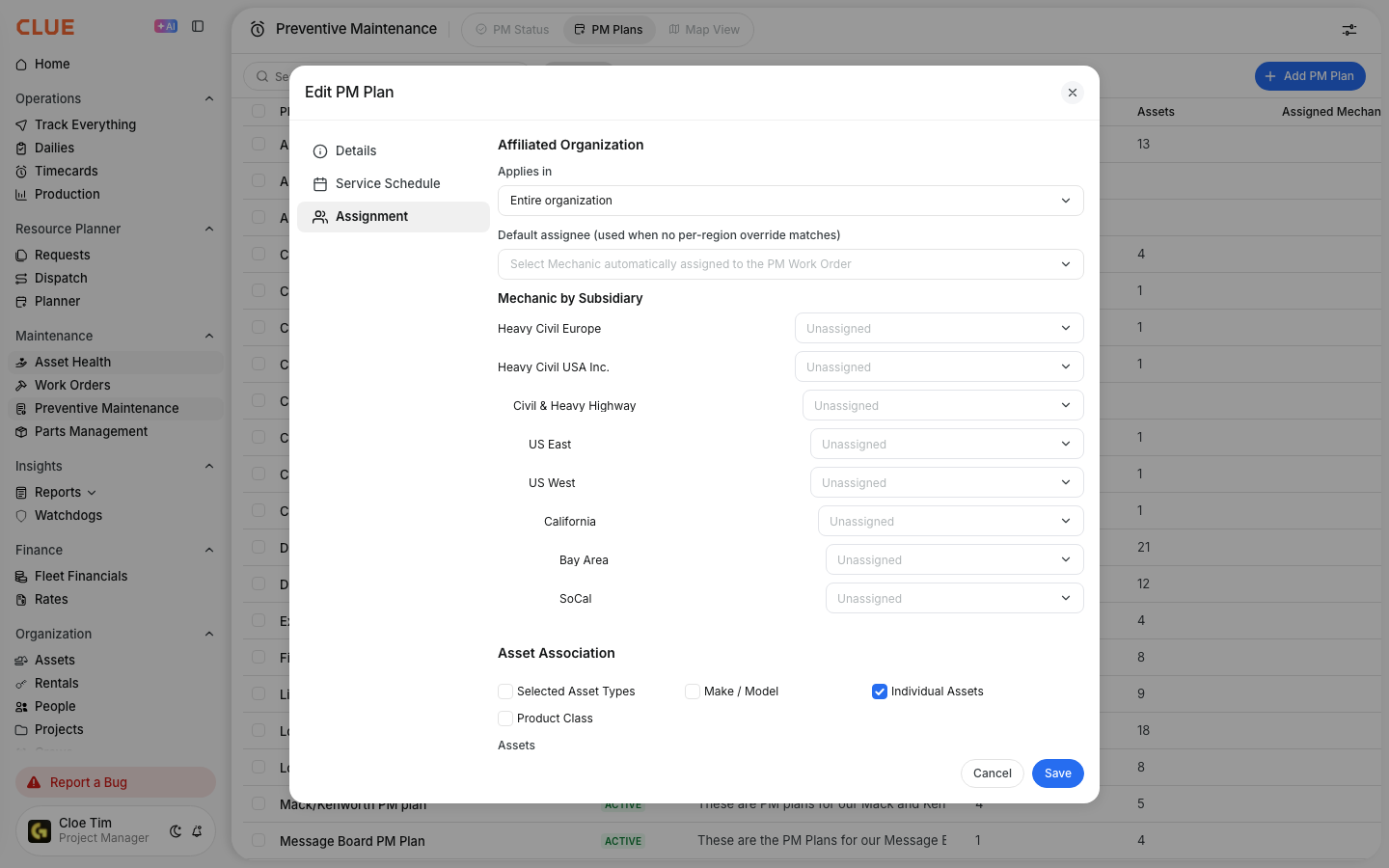Open notifications bell icon
1389x868 pixels.
[197, 830]
